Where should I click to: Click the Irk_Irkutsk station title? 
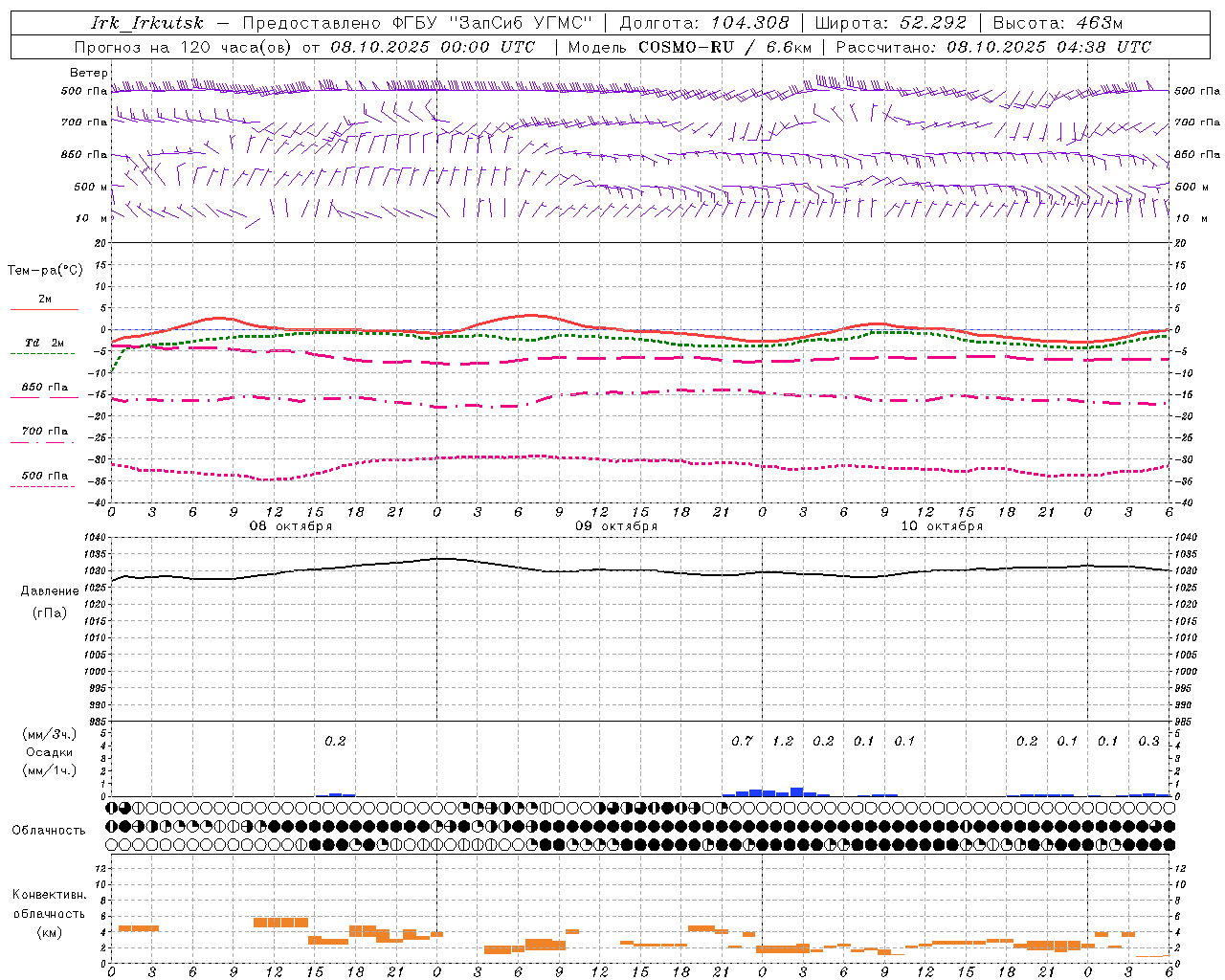[x=147, y=23]
